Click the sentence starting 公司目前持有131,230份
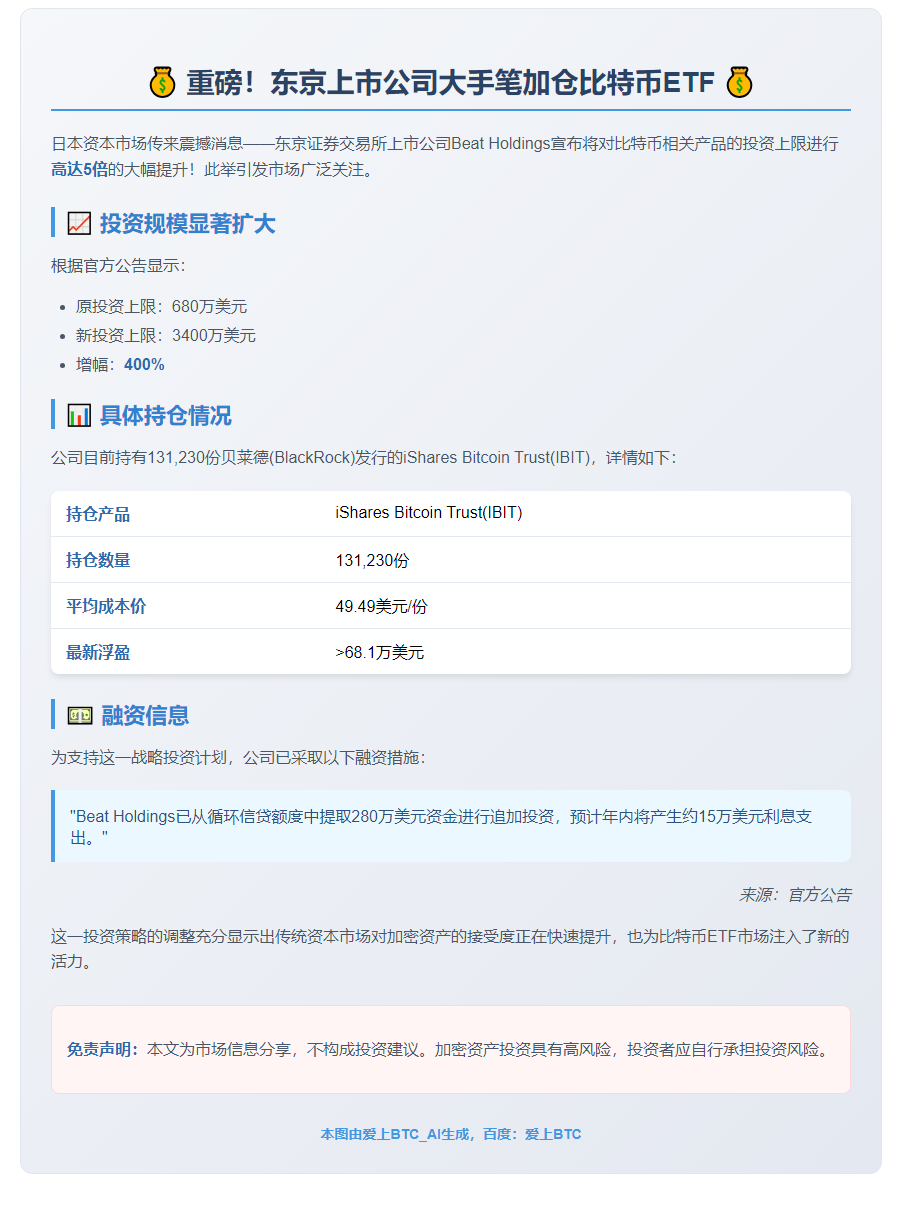The width and height of the screenshot is (902, 1205). pyautogui.click(x=364, y=458)
